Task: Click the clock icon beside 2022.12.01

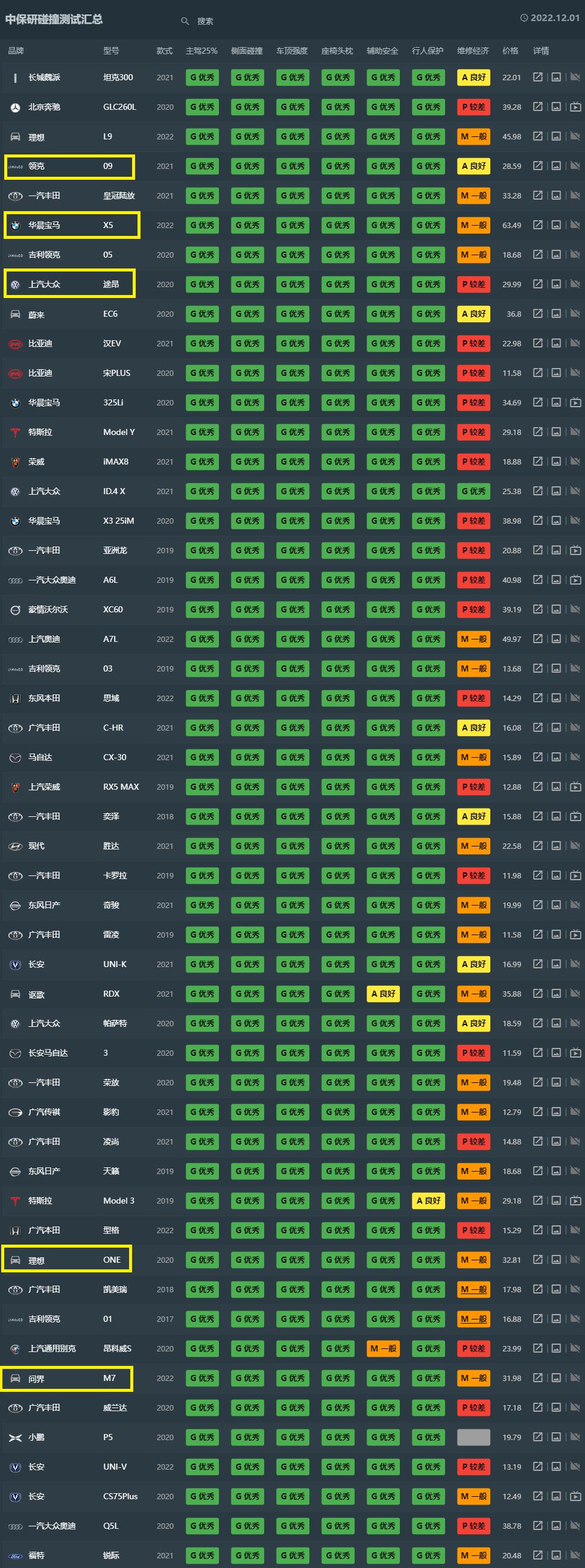Action: [x=523, y=18]
